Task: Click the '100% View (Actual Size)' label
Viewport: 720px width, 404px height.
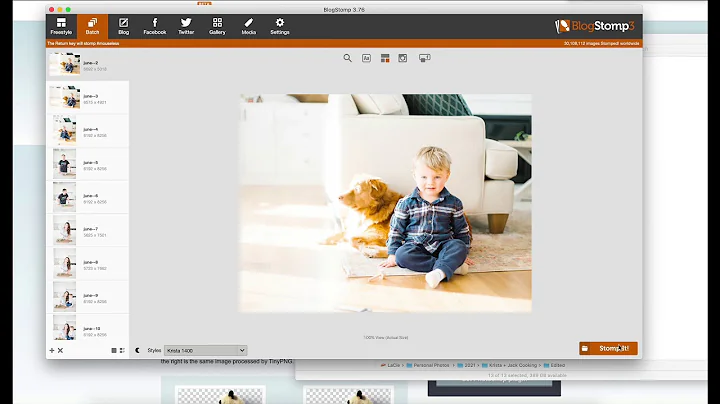Action: point(386,337)
